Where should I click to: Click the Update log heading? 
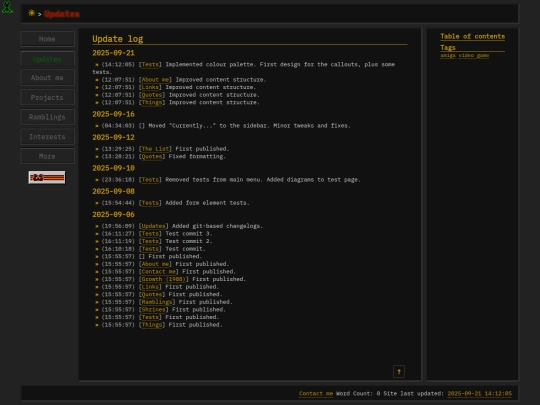click(118, 39)
